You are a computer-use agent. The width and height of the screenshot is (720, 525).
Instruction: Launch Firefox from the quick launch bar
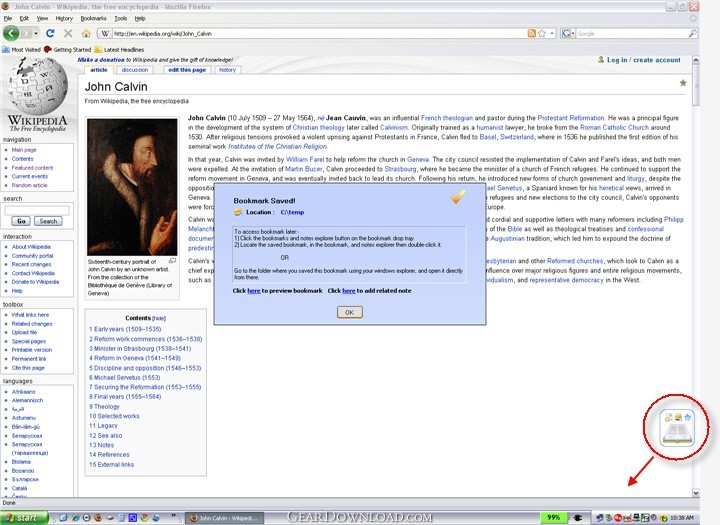(x=98, y=518)
